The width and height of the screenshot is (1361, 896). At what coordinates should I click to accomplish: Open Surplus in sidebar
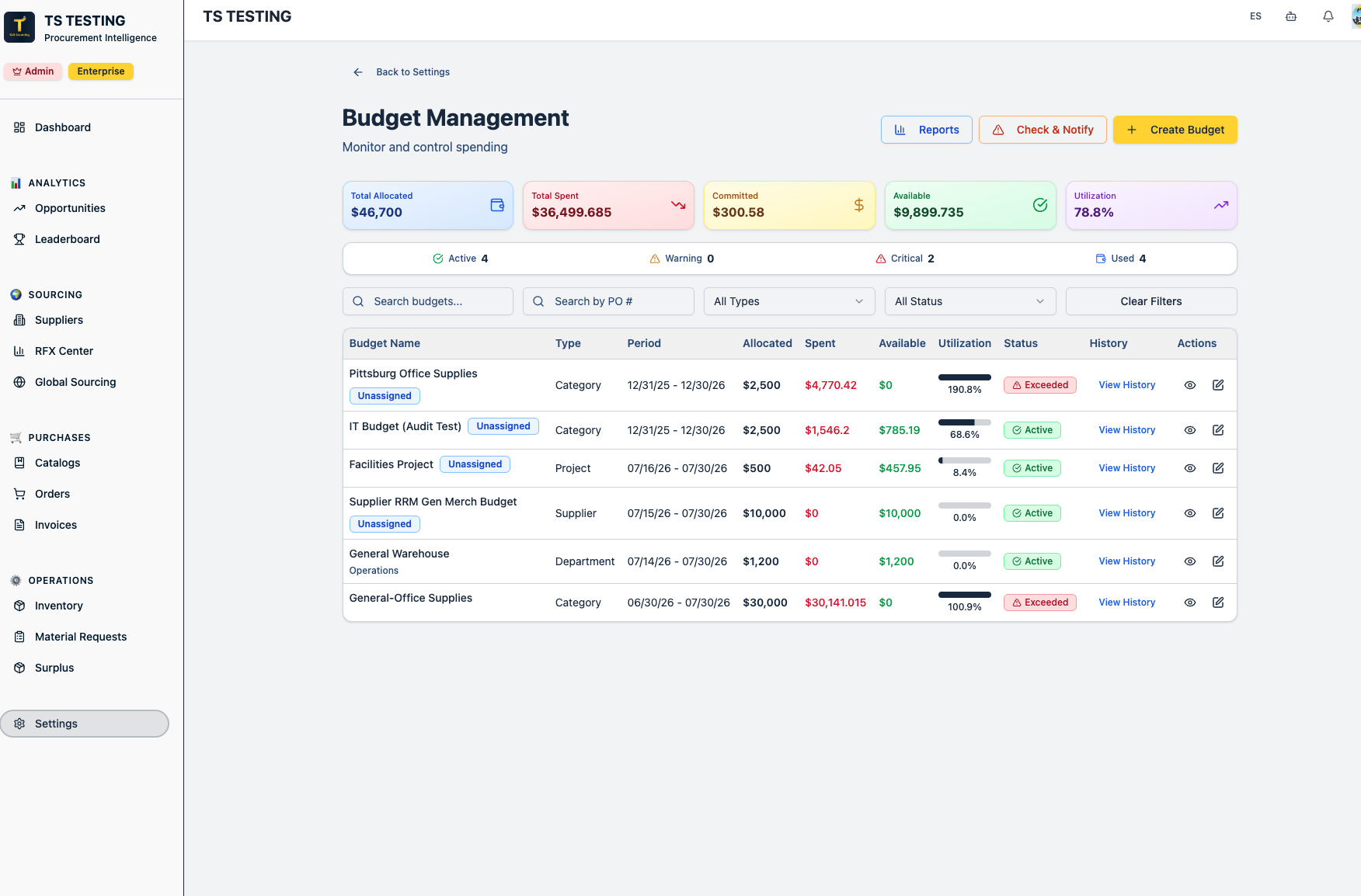point(54,668)
